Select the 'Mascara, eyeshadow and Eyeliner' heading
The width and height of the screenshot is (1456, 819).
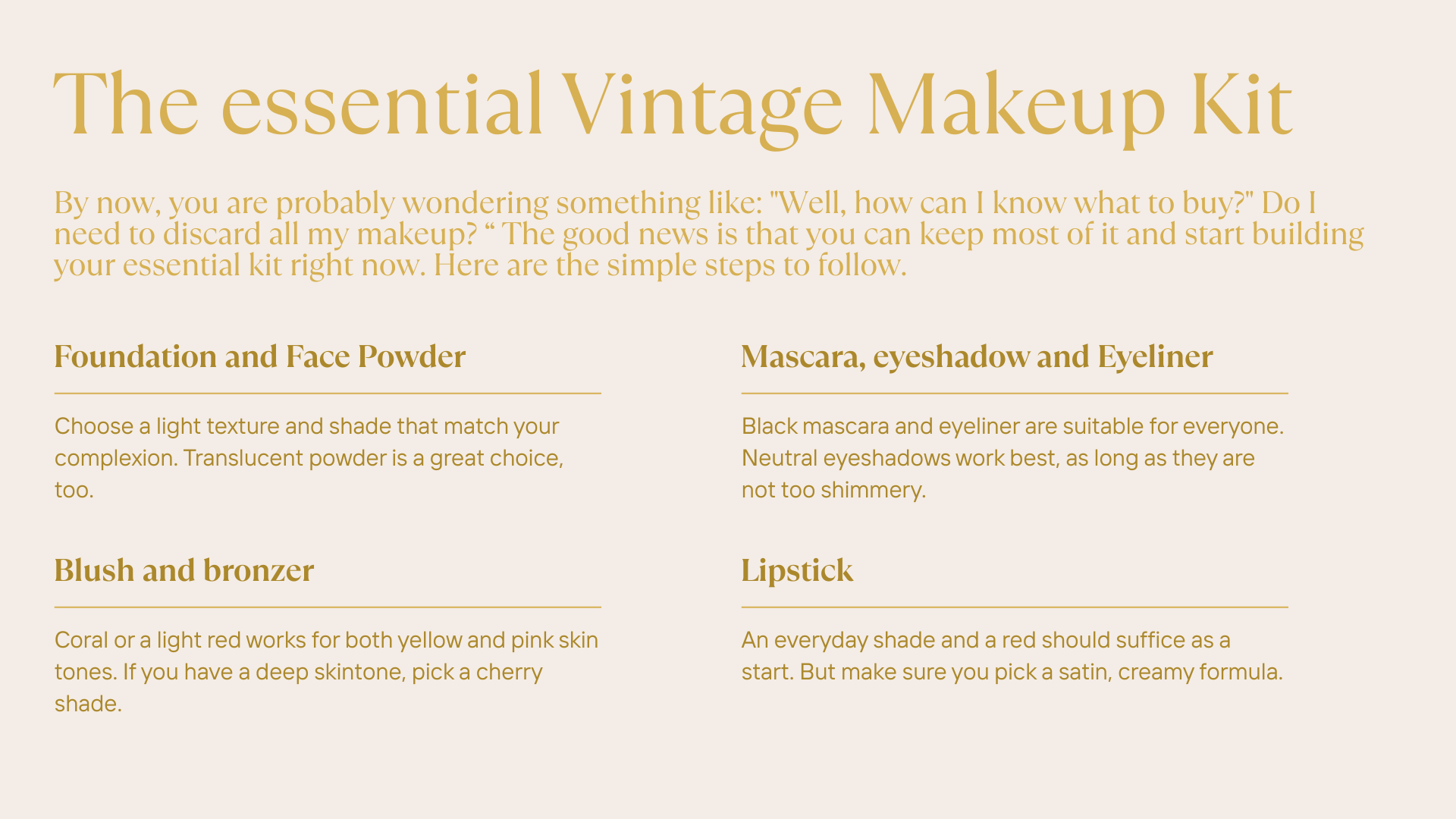click(x=977, y=356)
